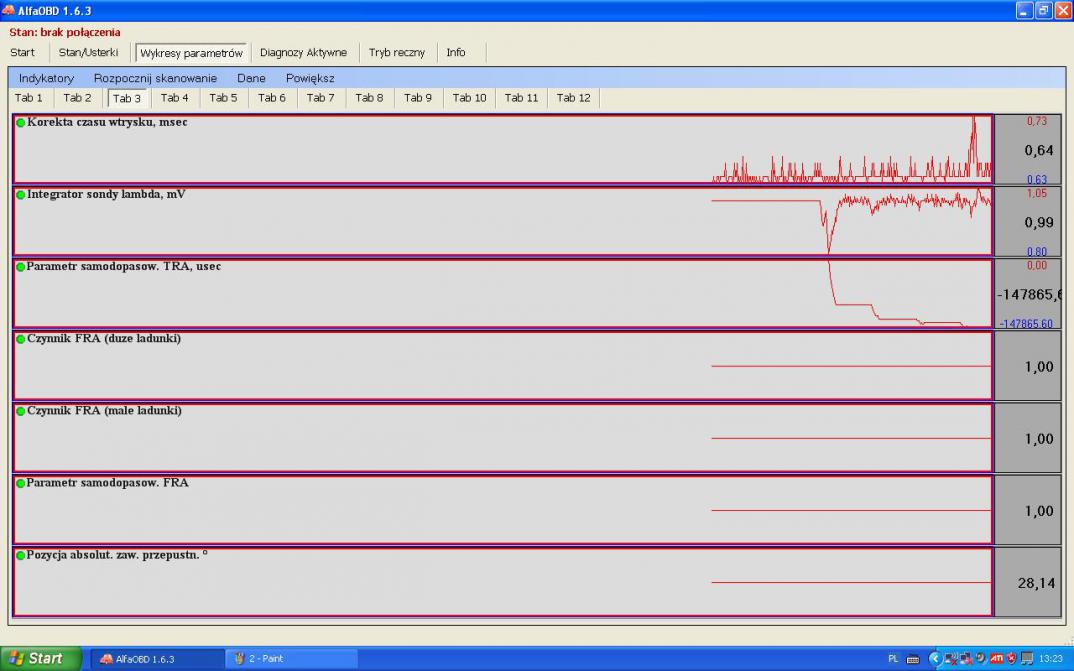Click Powiększ to enlarge the graphs
1074x671 pixels.
pos(310,78)
